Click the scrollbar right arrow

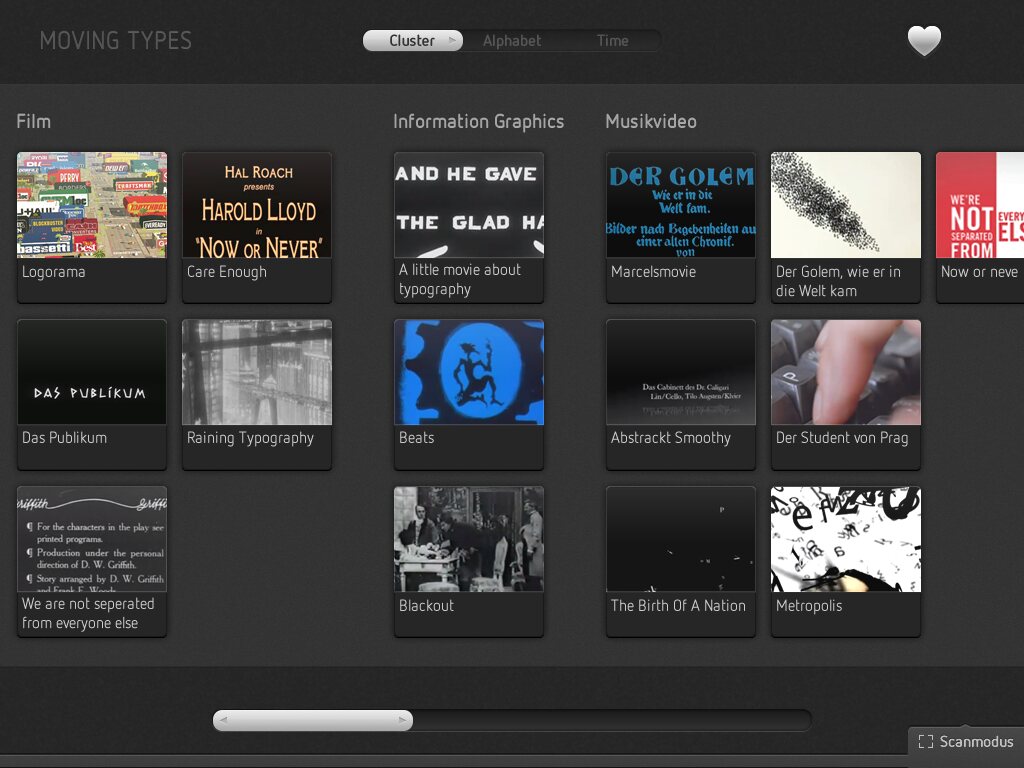pyautogui.click(x=402, y=720)
